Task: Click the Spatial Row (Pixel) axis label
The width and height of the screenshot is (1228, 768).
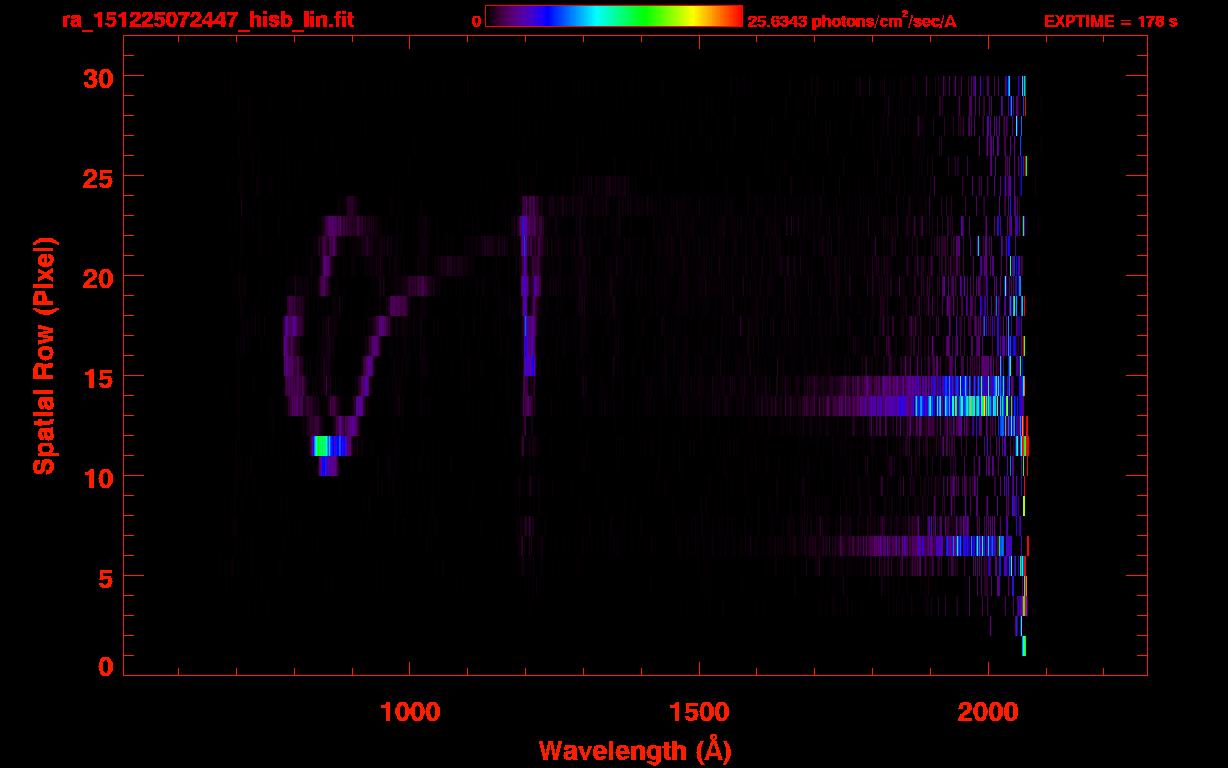Action: (x=44, y=356)
